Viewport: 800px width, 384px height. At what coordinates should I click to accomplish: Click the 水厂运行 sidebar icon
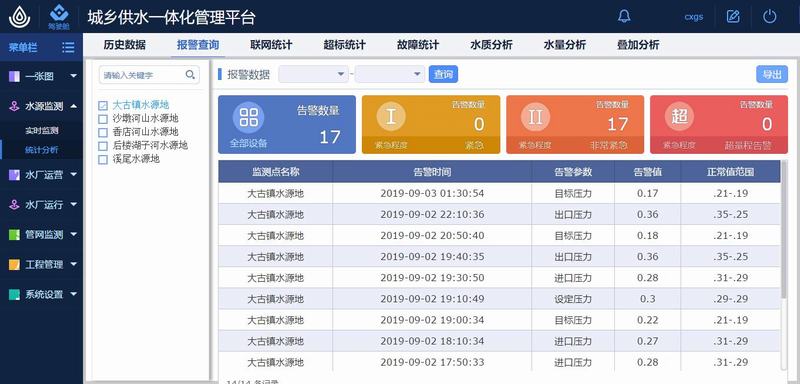click(15, 204)
